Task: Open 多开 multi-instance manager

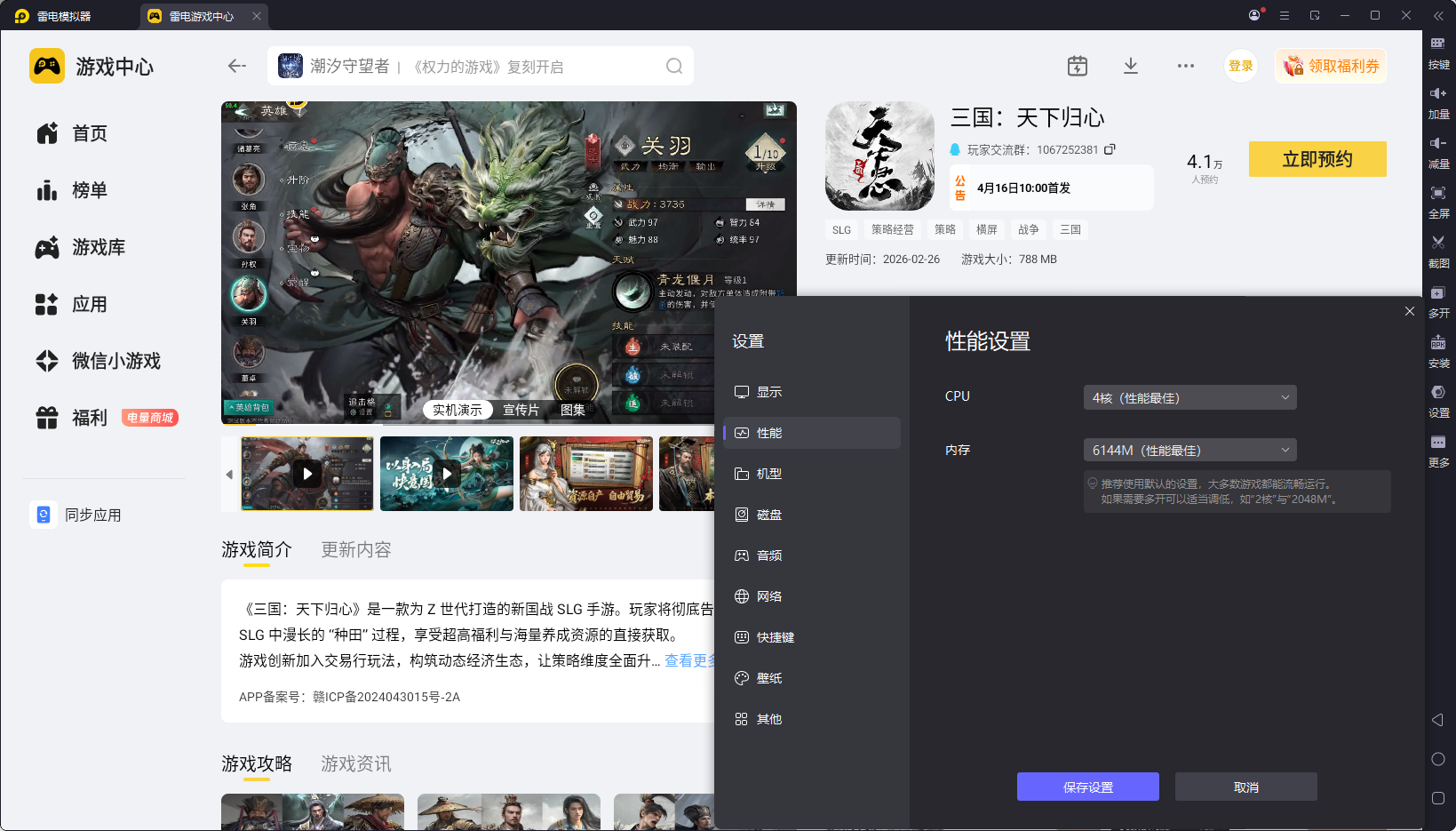Action: point(1438,302)
